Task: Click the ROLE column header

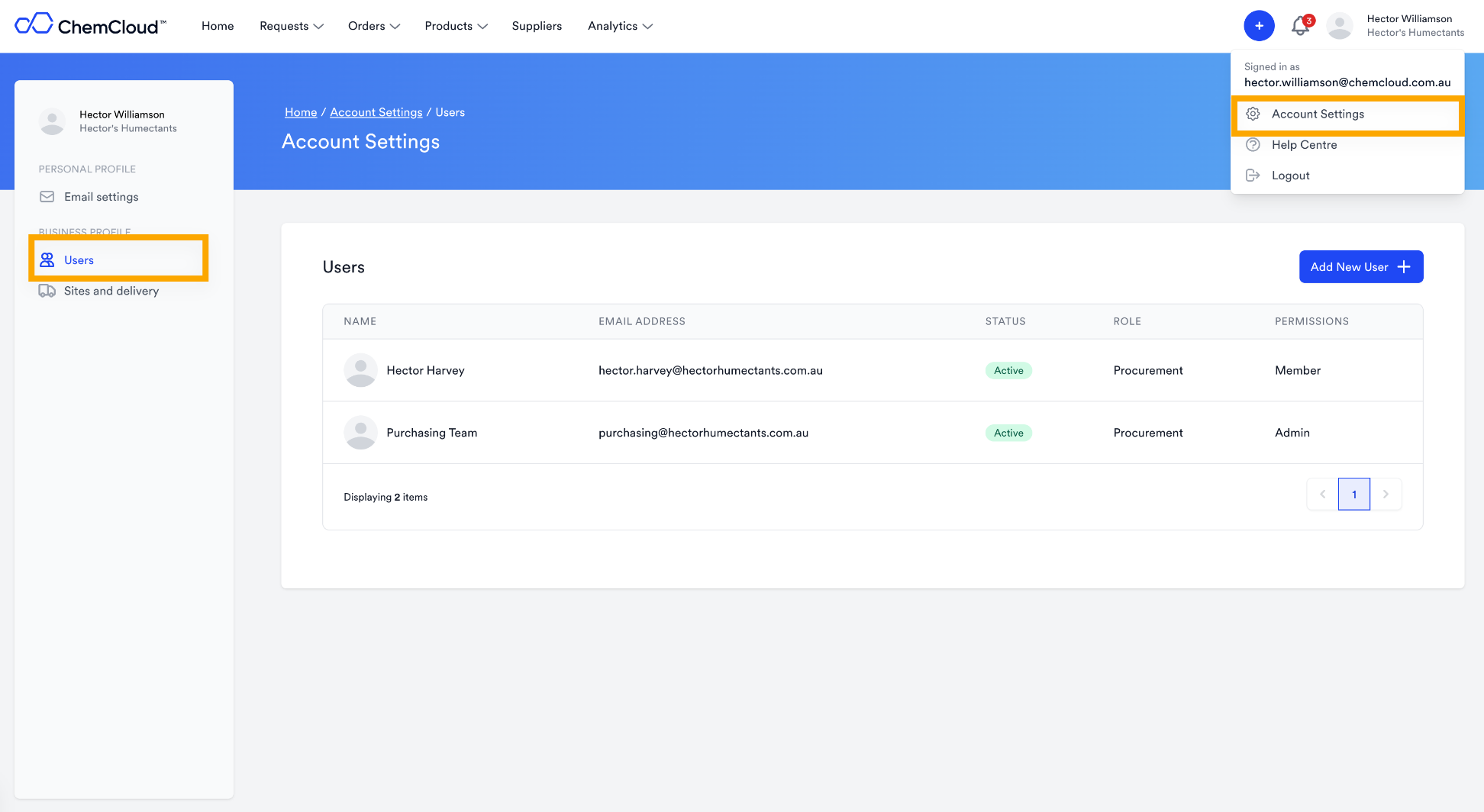Action: pos(1127,321)
